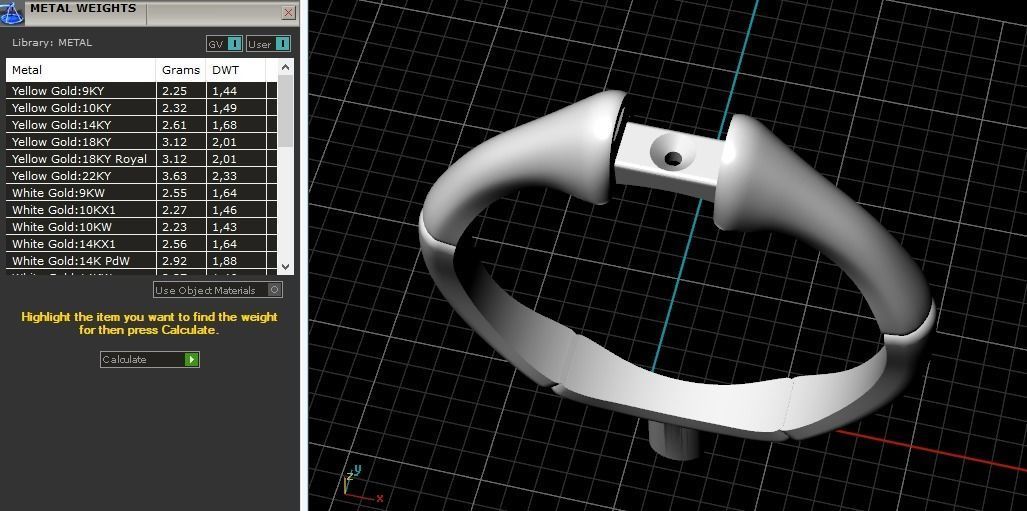Select the Yellow Gold:18KY row

click(x=141, y=142)
